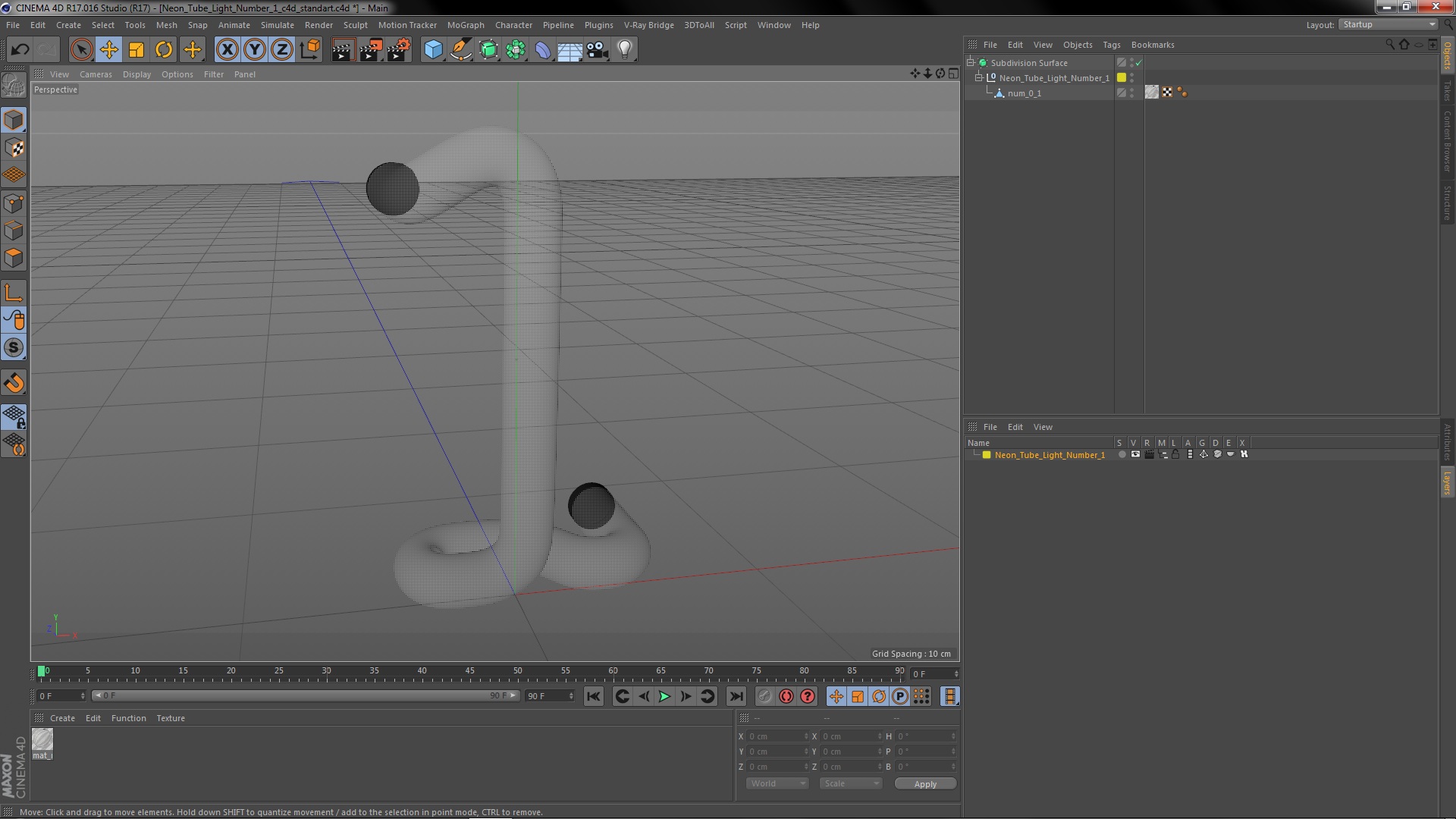Click the Cube primitive icon
The width and height of the screenshot is (1456, 819).
433,50
